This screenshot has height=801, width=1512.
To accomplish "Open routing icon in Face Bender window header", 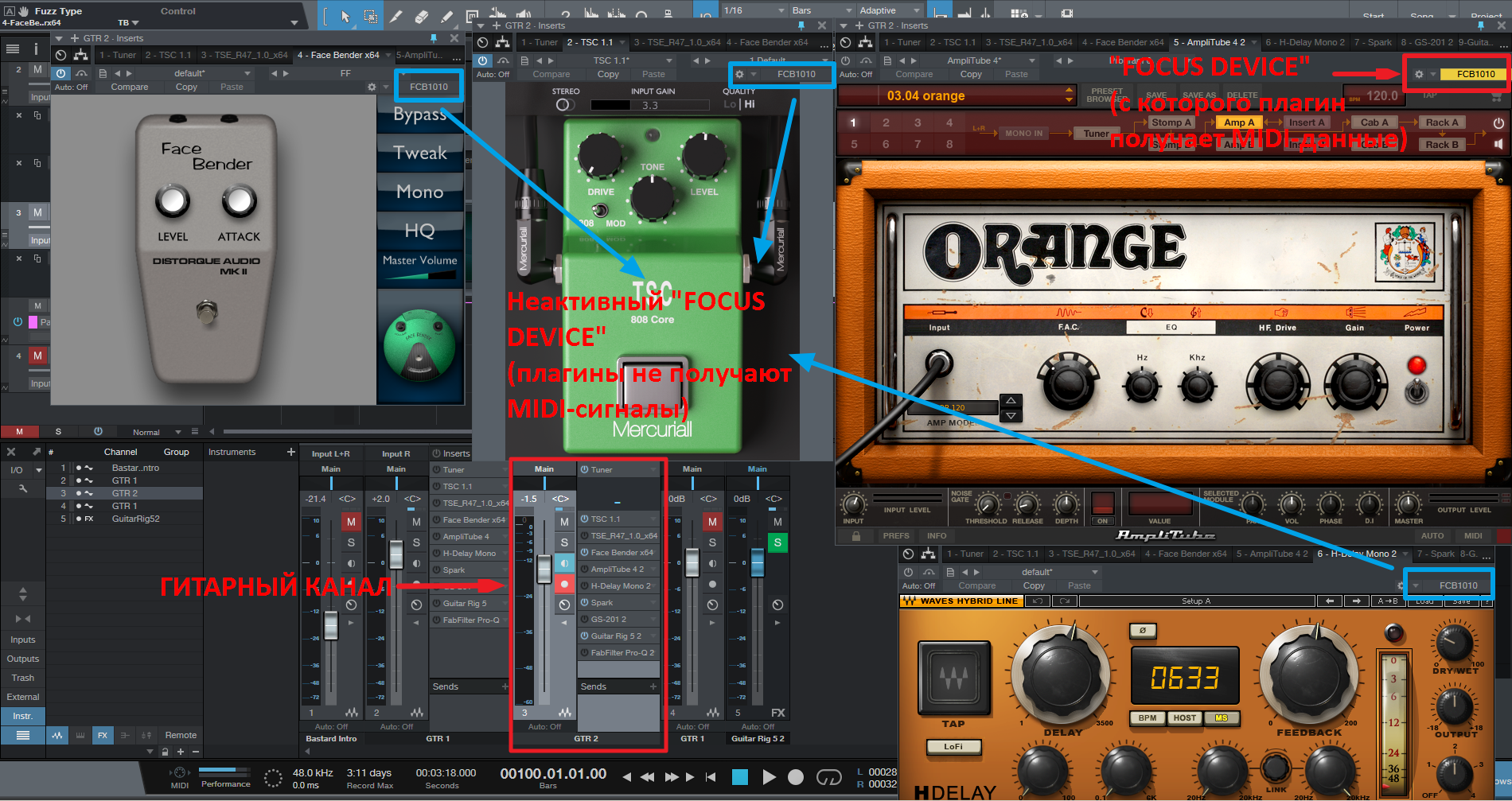I will (80, 55).
